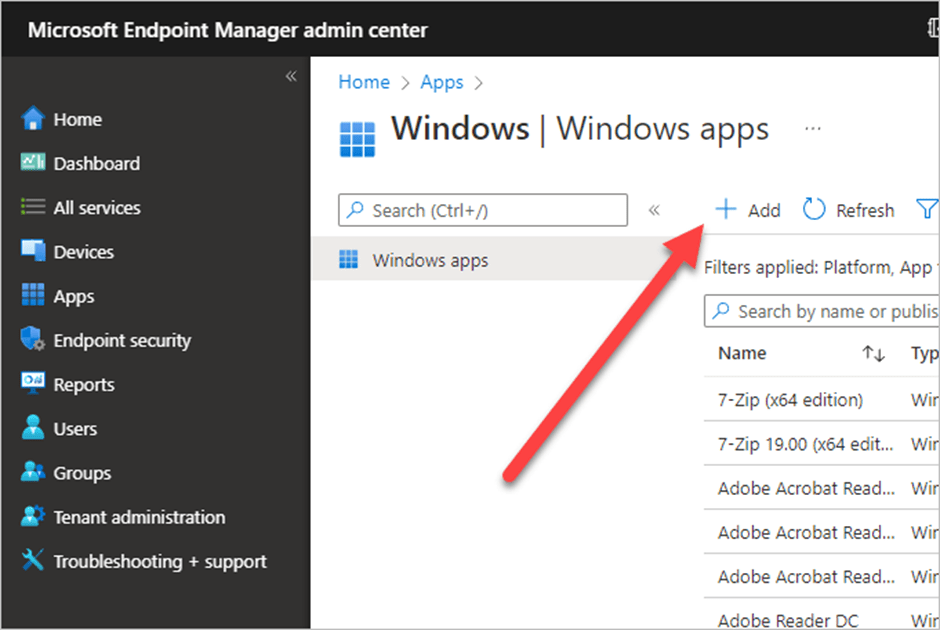Click the Home breadcrumb link

(x=364, y=82)
